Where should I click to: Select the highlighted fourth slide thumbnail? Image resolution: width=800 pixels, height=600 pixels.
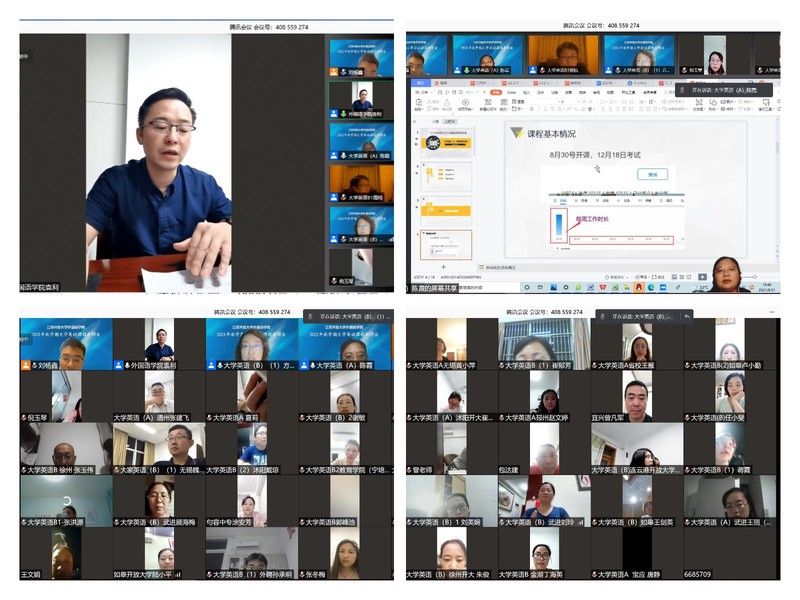click(x=446, y=244)
